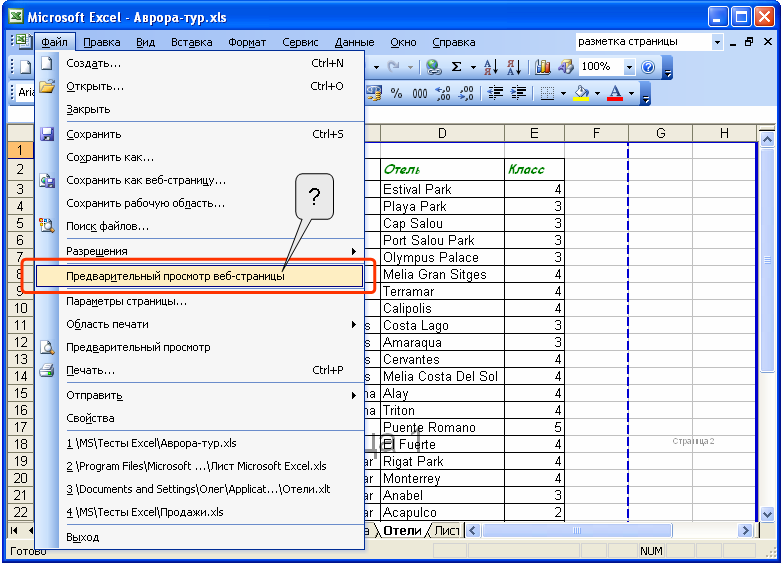Open Свойства menu entry
Image resolution: width=784 pixels, height=565 pixels.
[x=199, y=418]
